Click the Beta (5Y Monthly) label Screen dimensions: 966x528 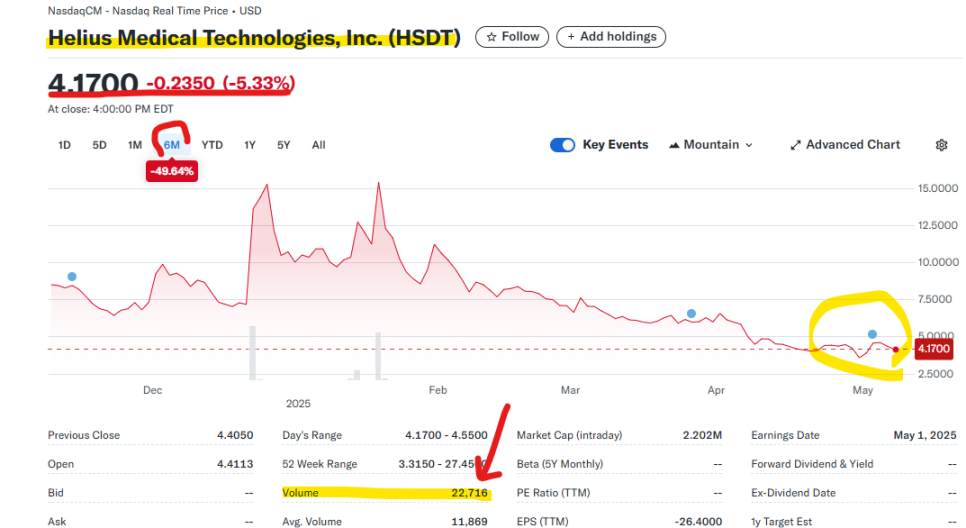pos(559,464)
